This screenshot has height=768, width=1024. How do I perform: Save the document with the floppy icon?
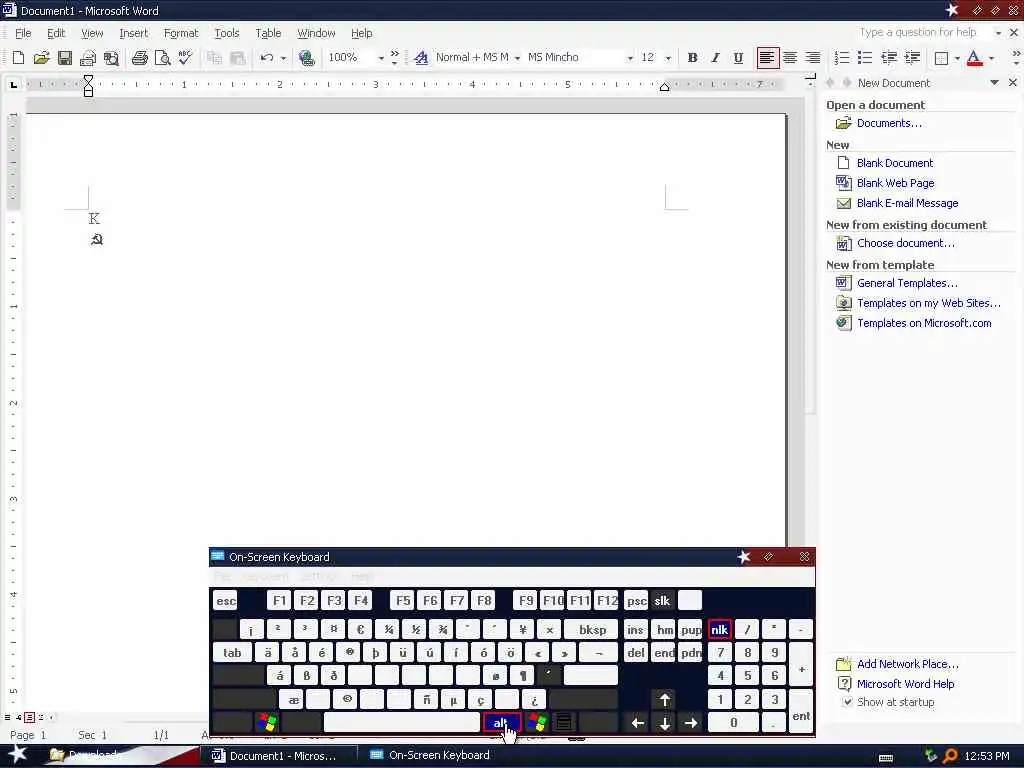point(65,57)
